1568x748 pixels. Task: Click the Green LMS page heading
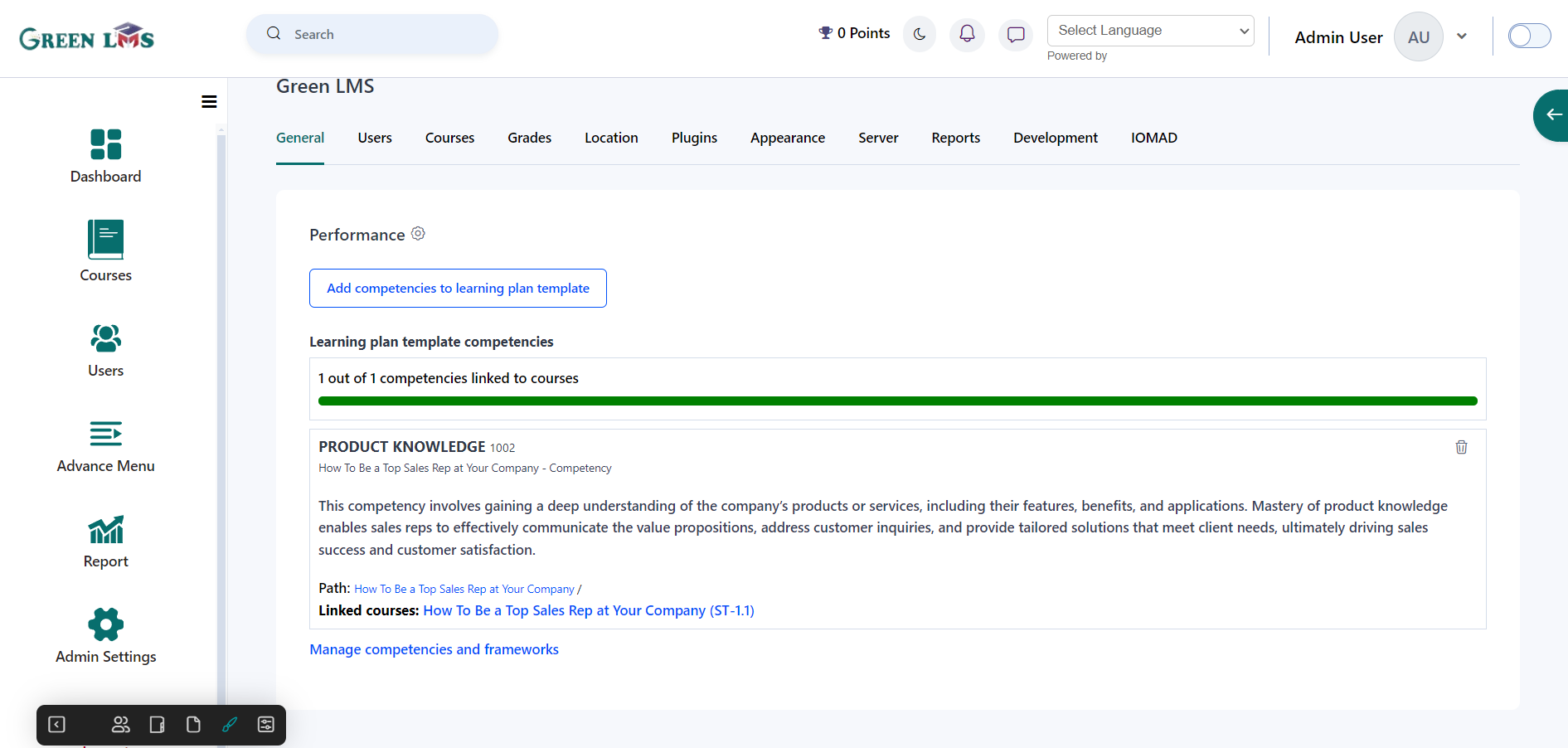click(x=325, y=86)
